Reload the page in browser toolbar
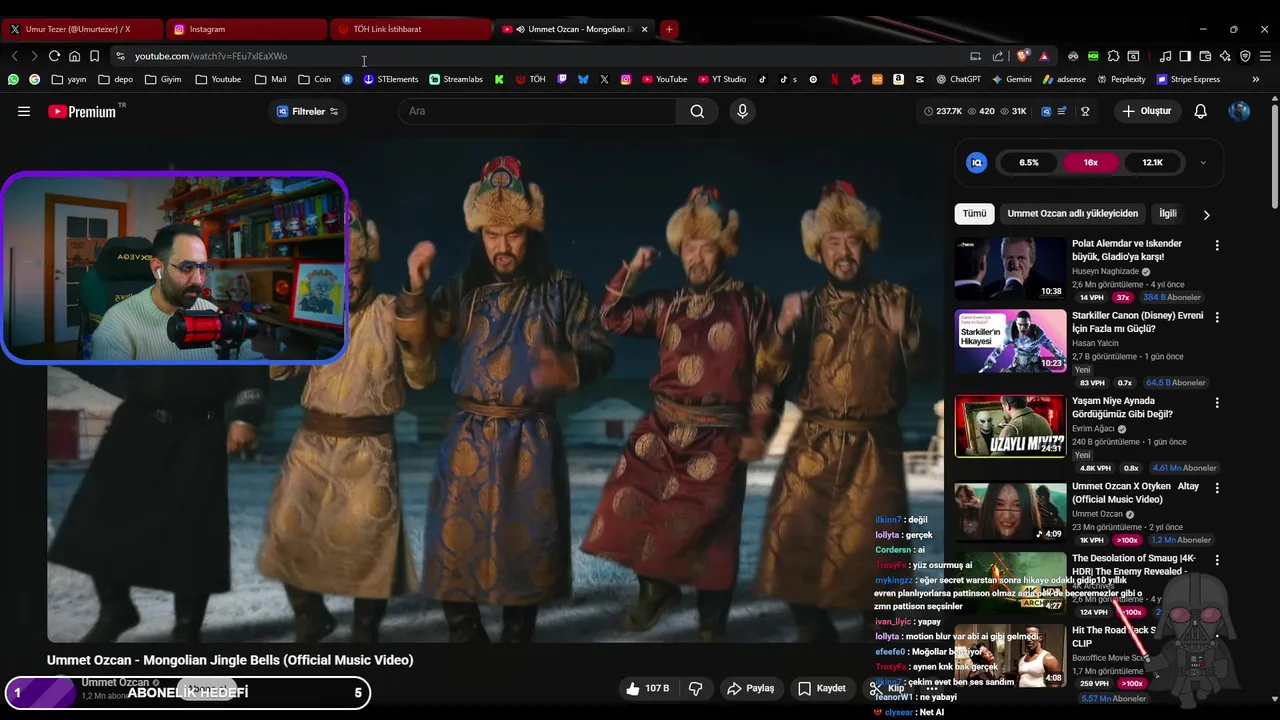The image size is (1280, 720). coord(54,56)
